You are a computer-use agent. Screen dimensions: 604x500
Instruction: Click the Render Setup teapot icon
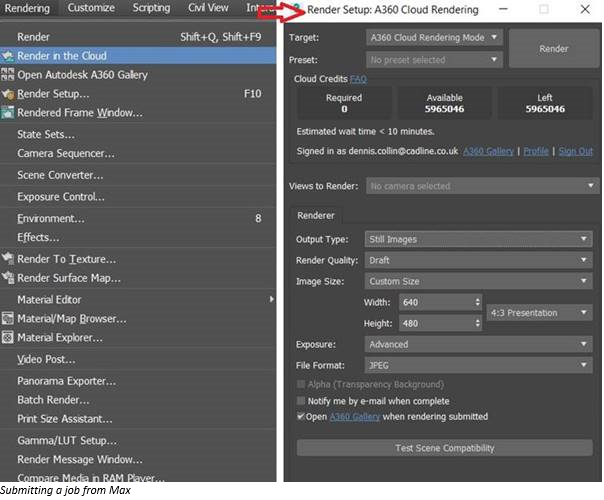coord(7,94)
